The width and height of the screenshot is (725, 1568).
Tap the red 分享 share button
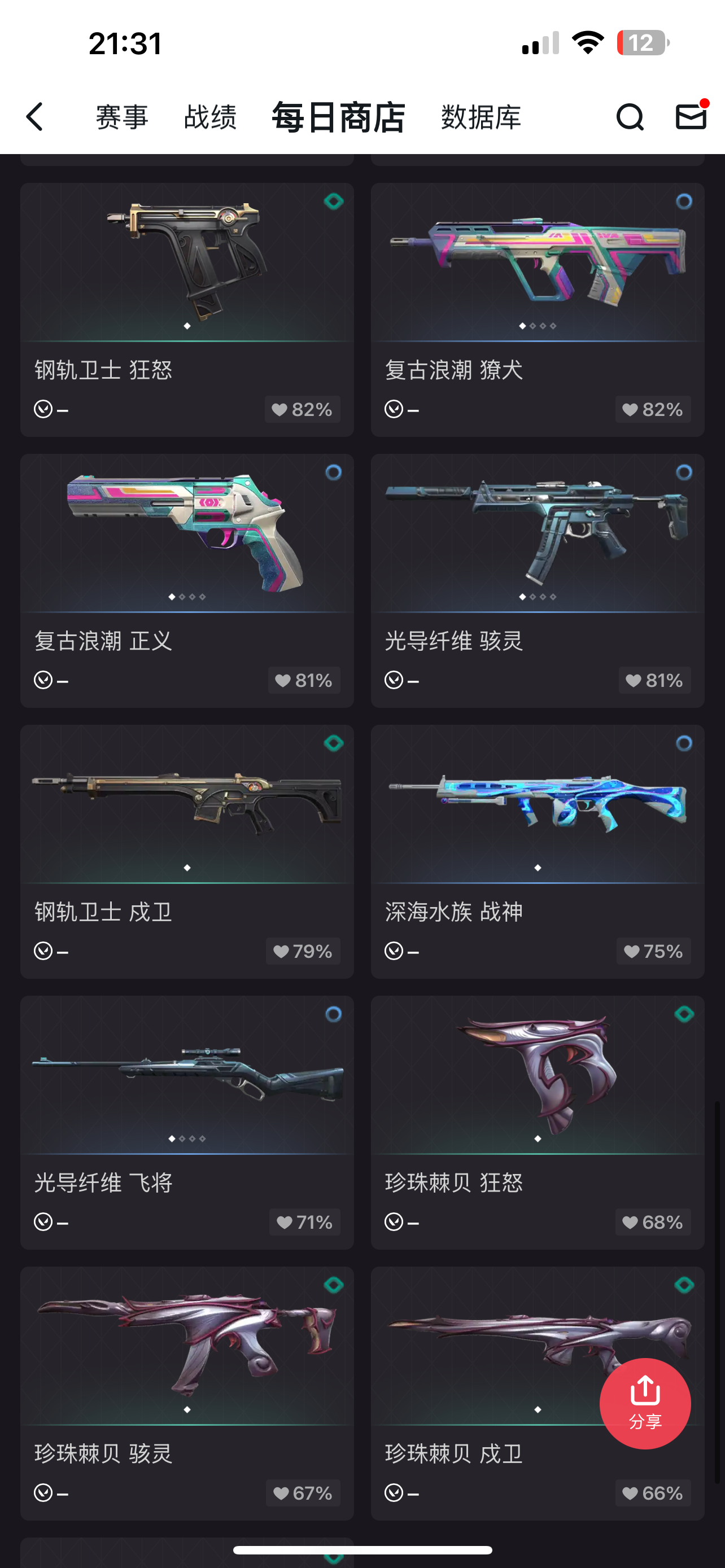(x=645, y=1403)
